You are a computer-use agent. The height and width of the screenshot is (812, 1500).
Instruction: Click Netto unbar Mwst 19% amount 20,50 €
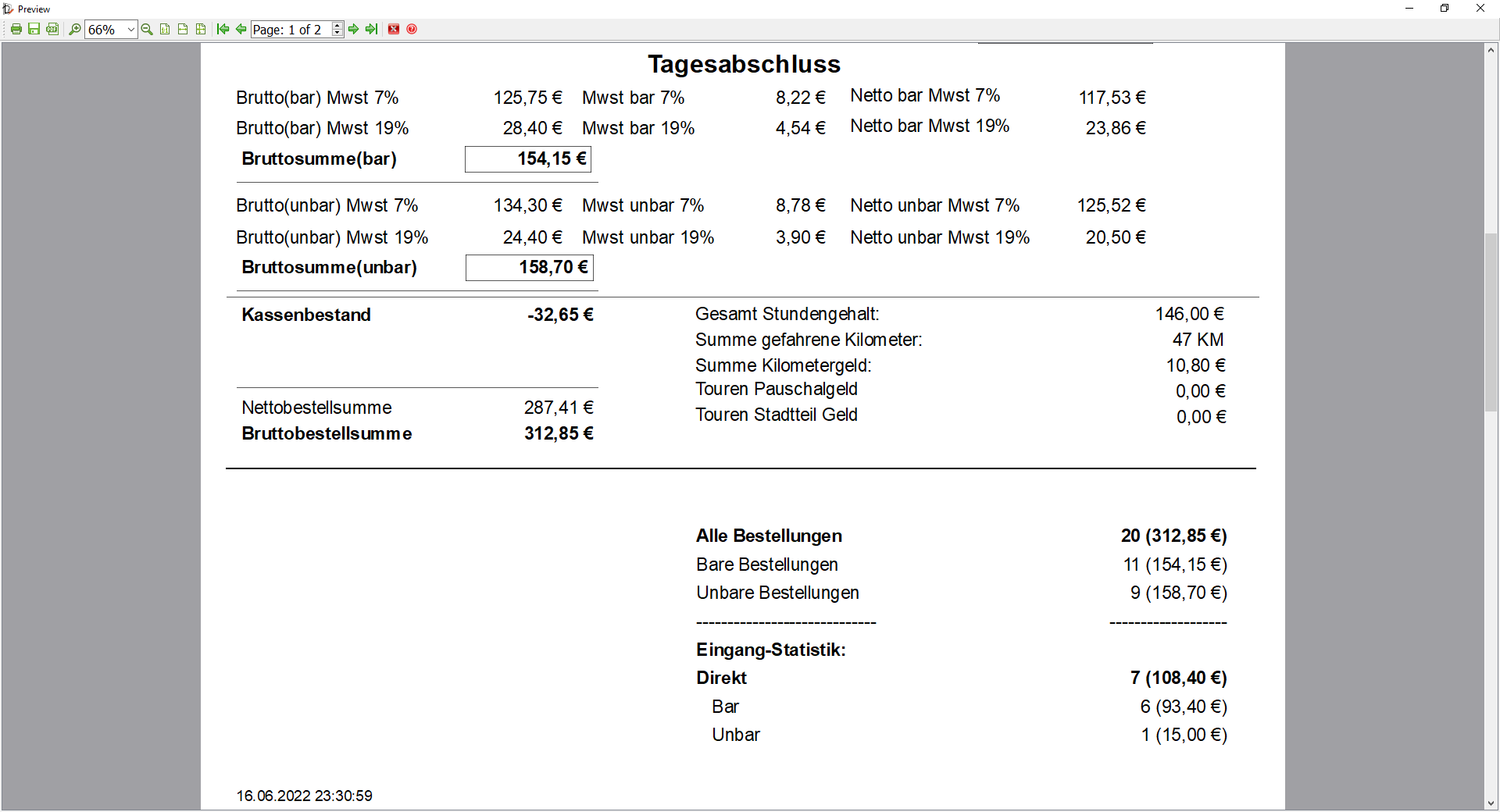tap(1116, 237)
